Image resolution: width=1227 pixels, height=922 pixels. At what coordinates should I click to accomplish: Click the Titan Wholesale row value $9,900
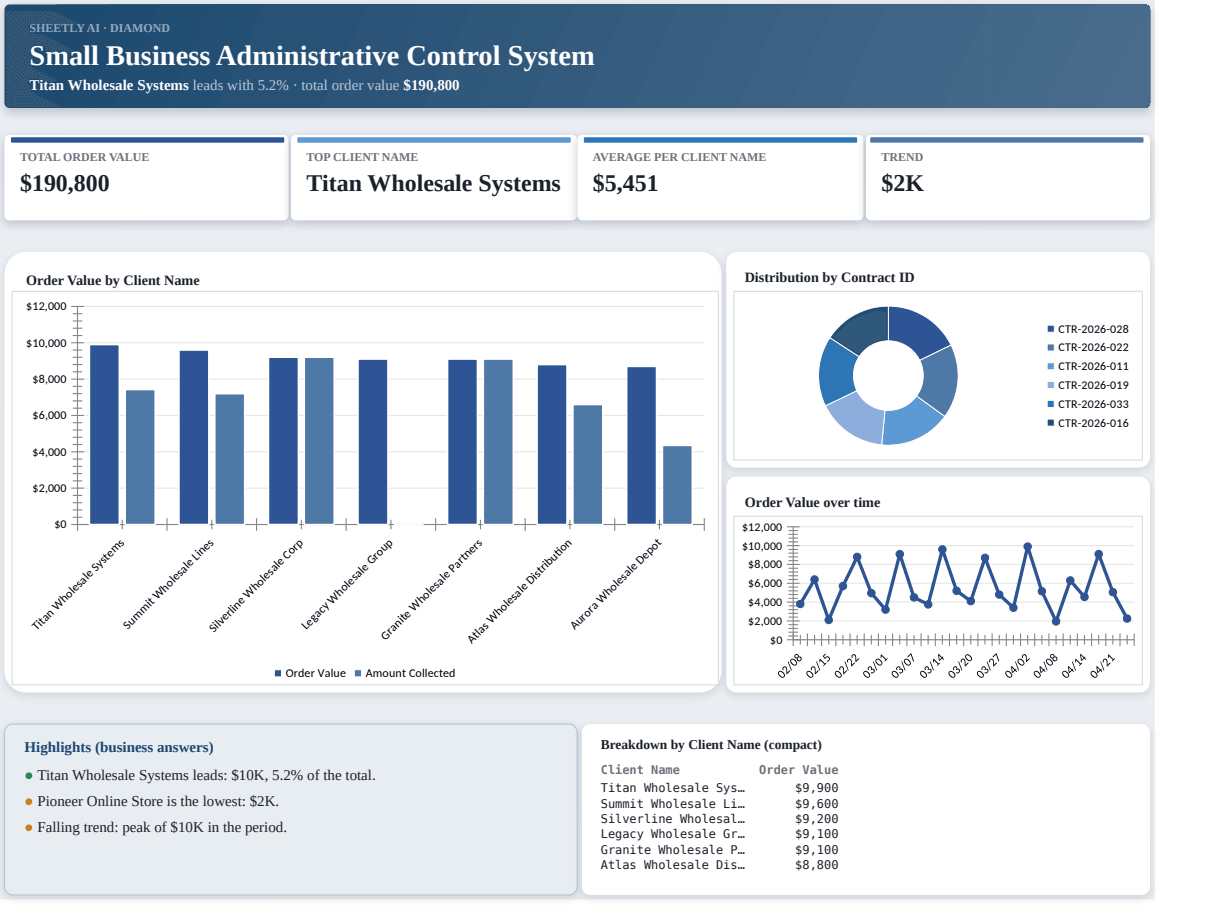tap(817, 788)
